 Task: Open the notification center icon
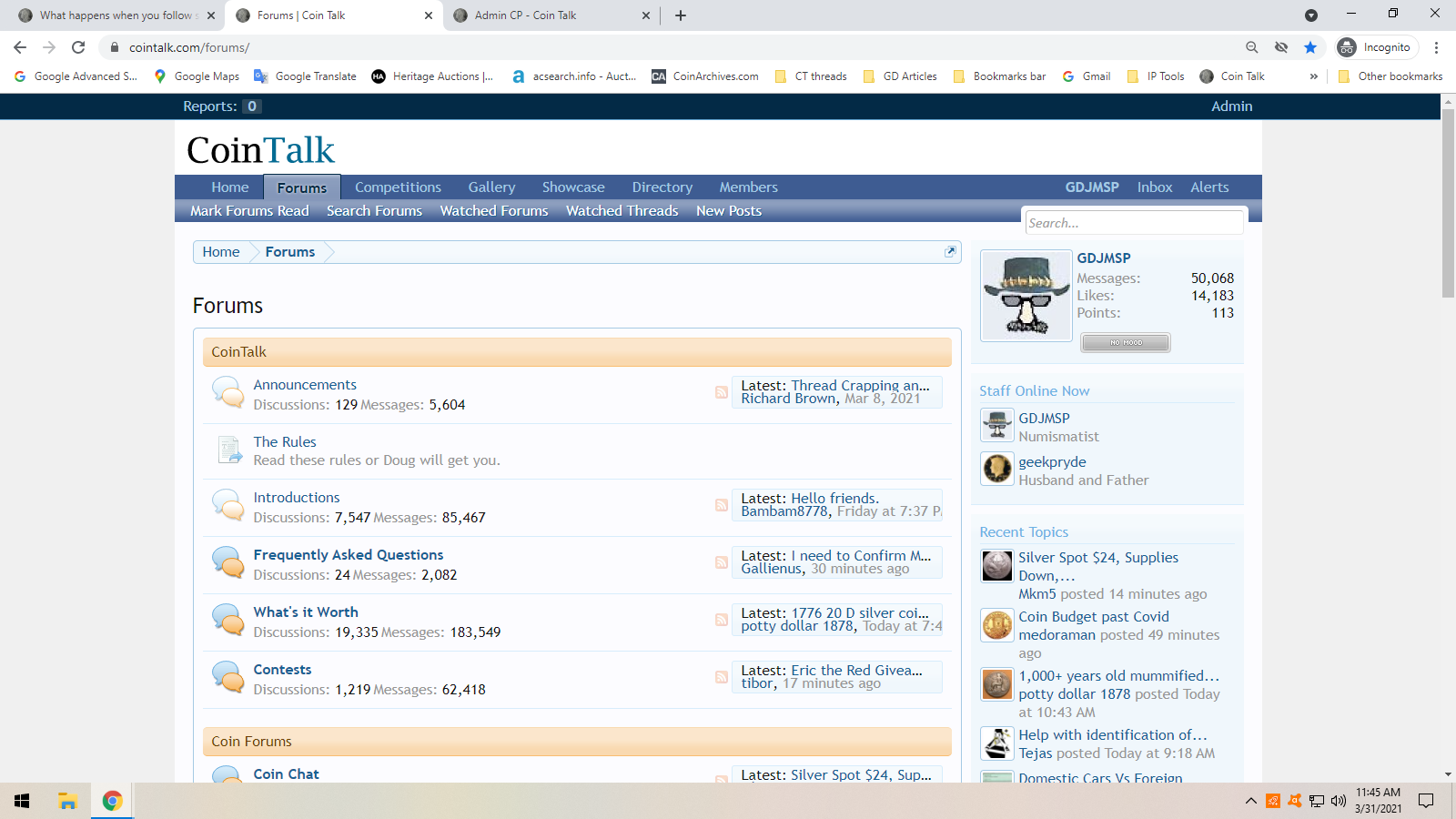[1426, 801]
